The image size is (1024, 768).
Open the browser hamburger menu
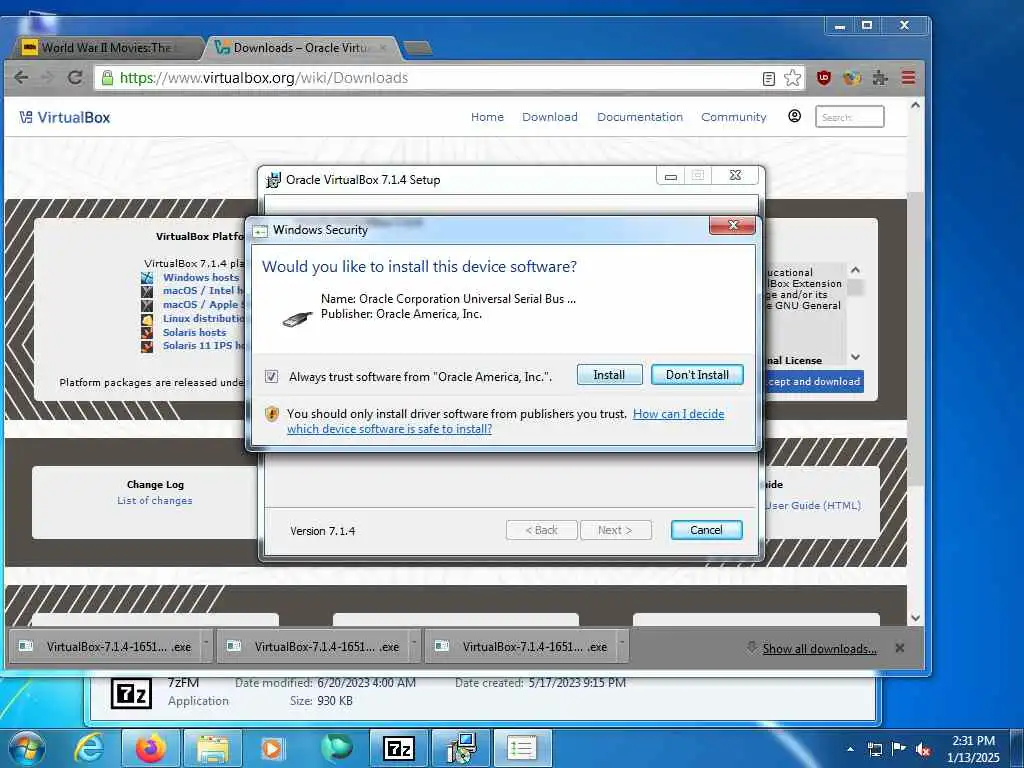tap(908, 78)
